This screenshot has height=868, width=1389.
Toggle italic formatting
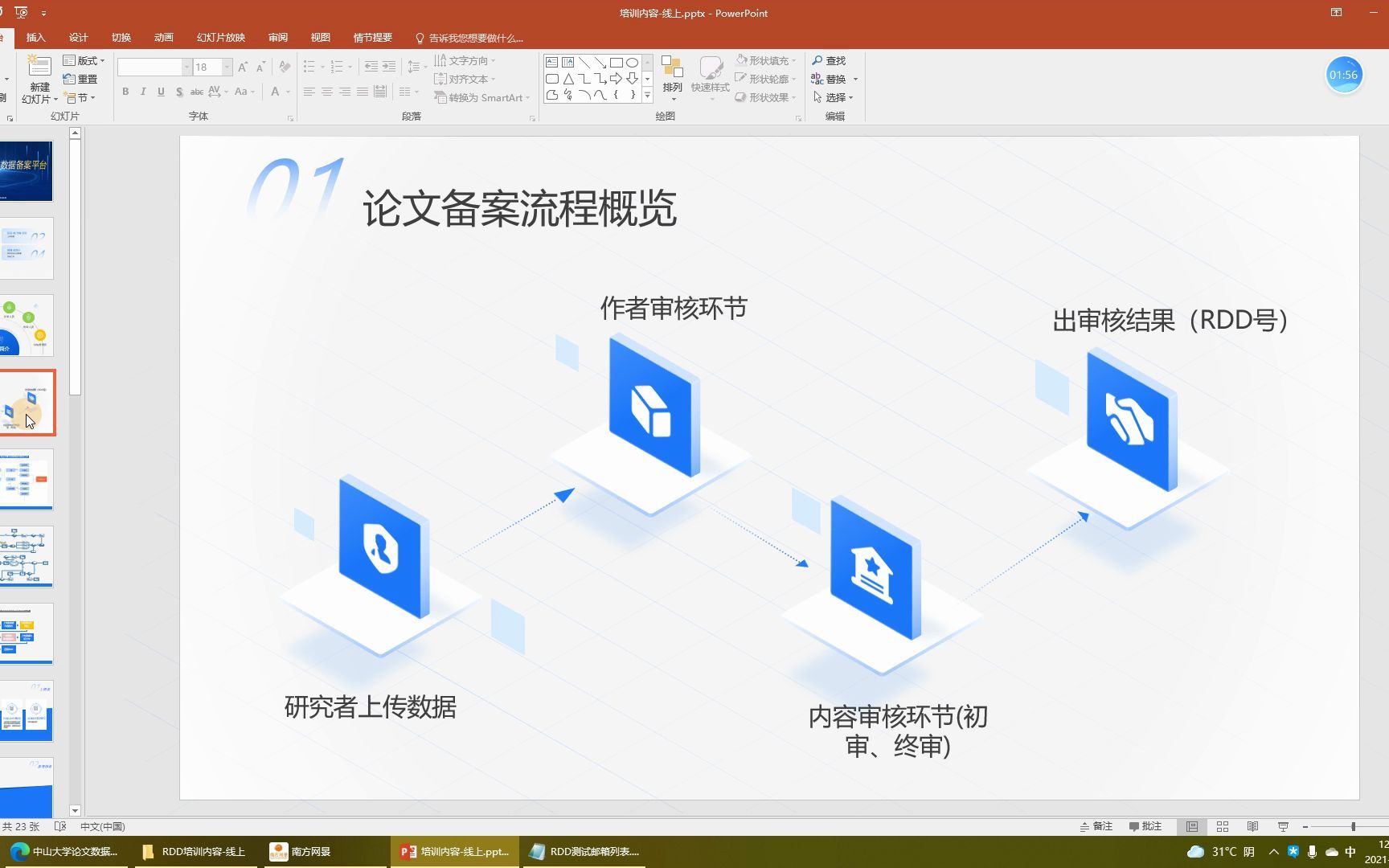click(x=143, y=92)
